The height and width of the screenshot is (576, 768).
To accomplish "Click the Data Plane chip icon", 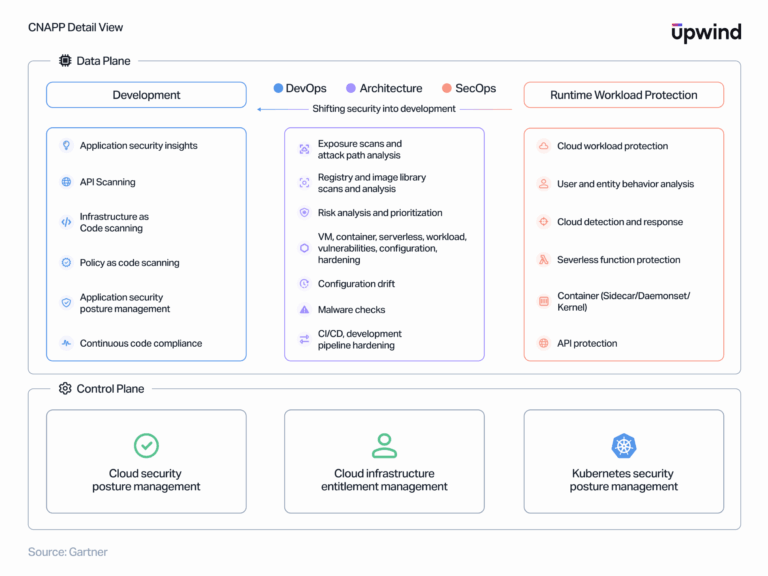I will click(x=65, y=61).
